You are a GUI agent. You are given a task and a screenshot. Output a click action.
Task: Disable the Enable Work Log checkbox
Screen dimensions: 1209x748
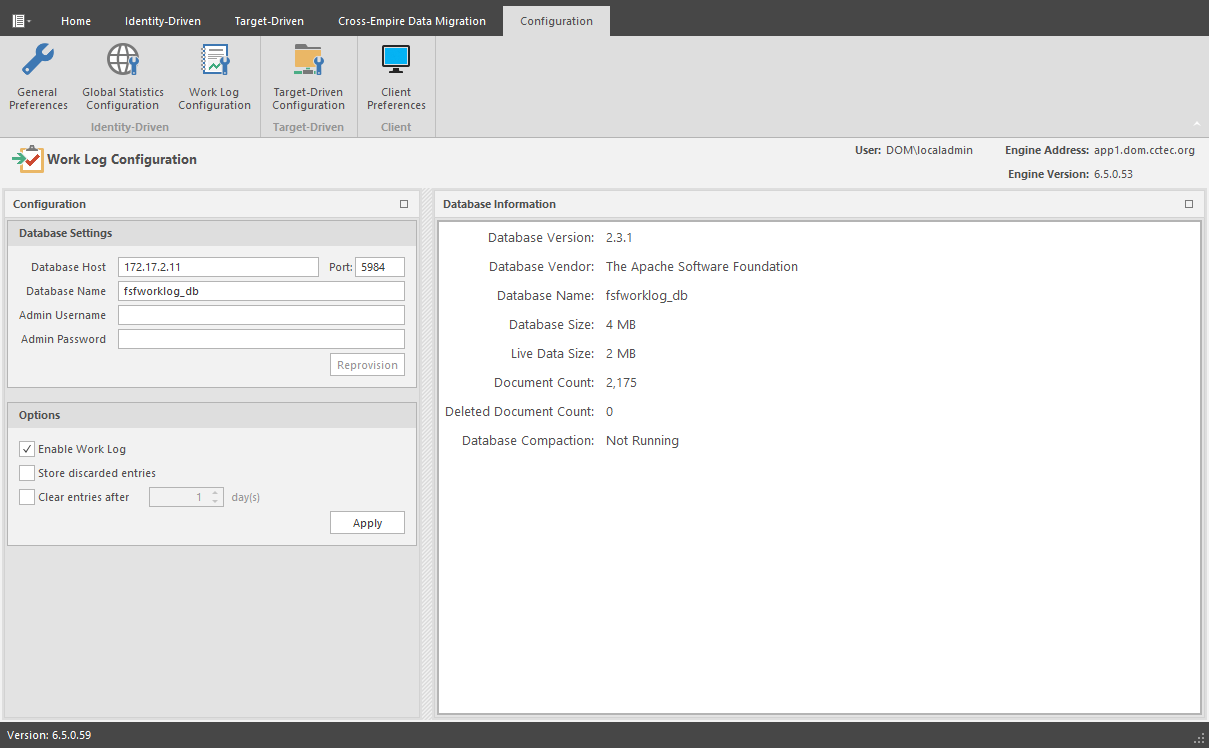[x=26, y=448]
